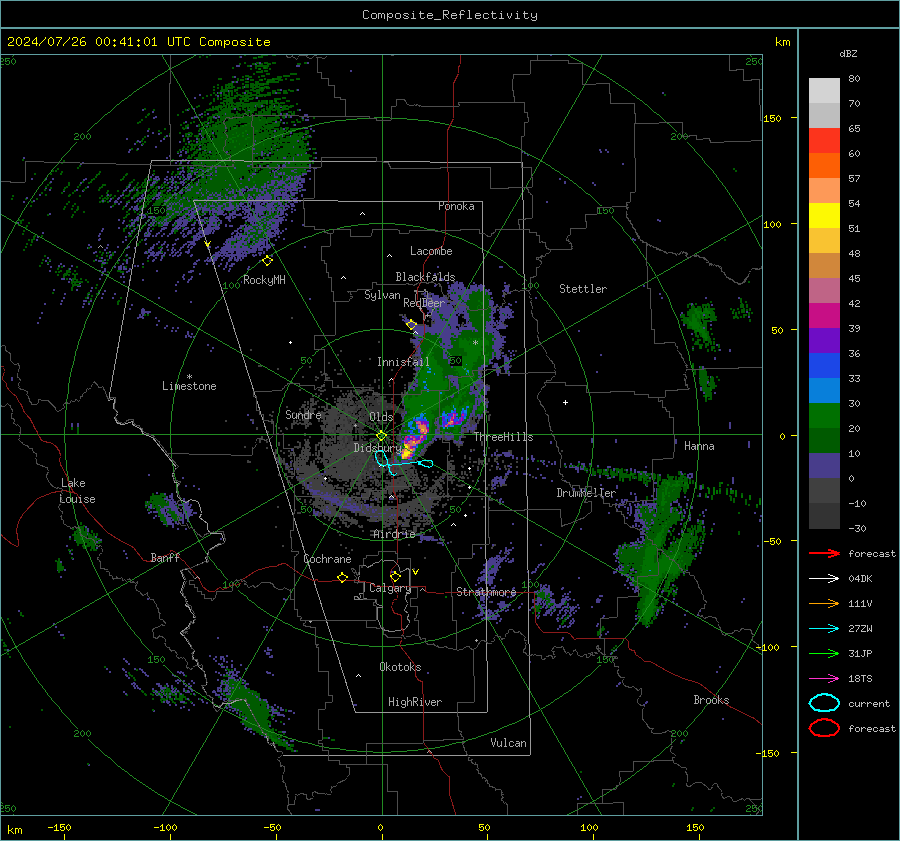Click the Banff label

click(x=165, y=558)
